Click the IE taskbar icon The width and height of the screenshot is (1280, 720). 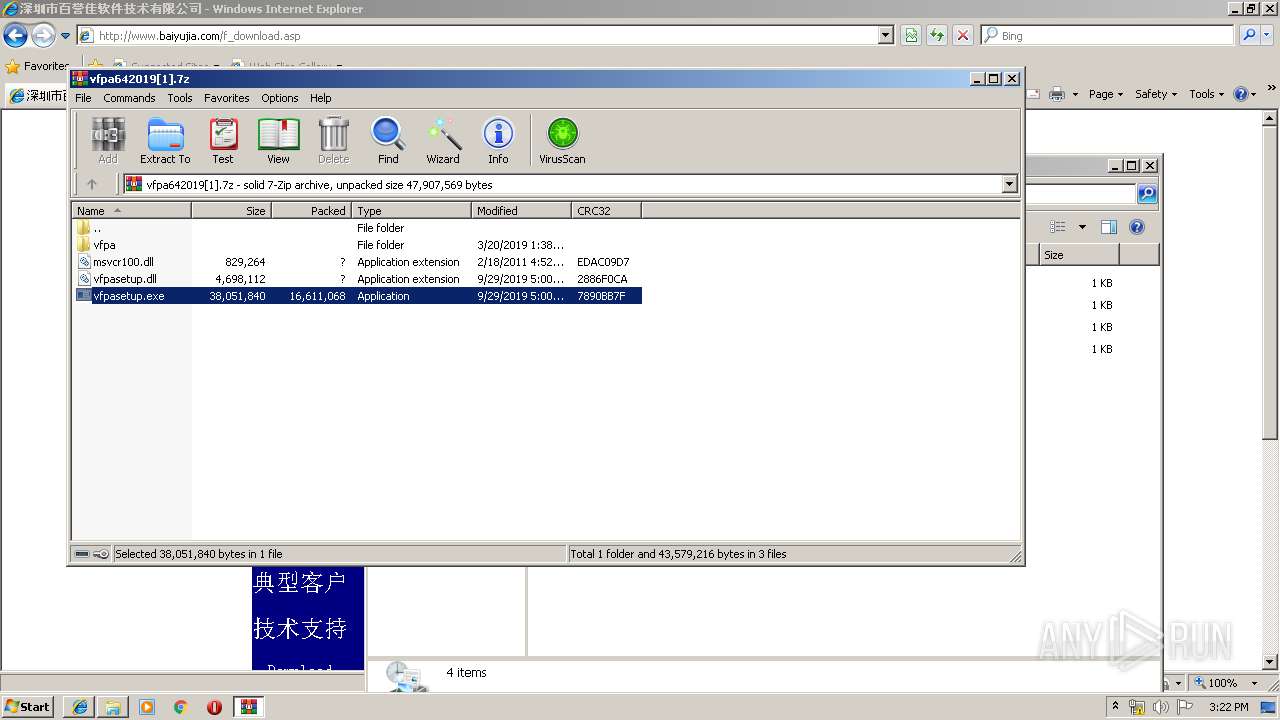[x=80, y=707]
